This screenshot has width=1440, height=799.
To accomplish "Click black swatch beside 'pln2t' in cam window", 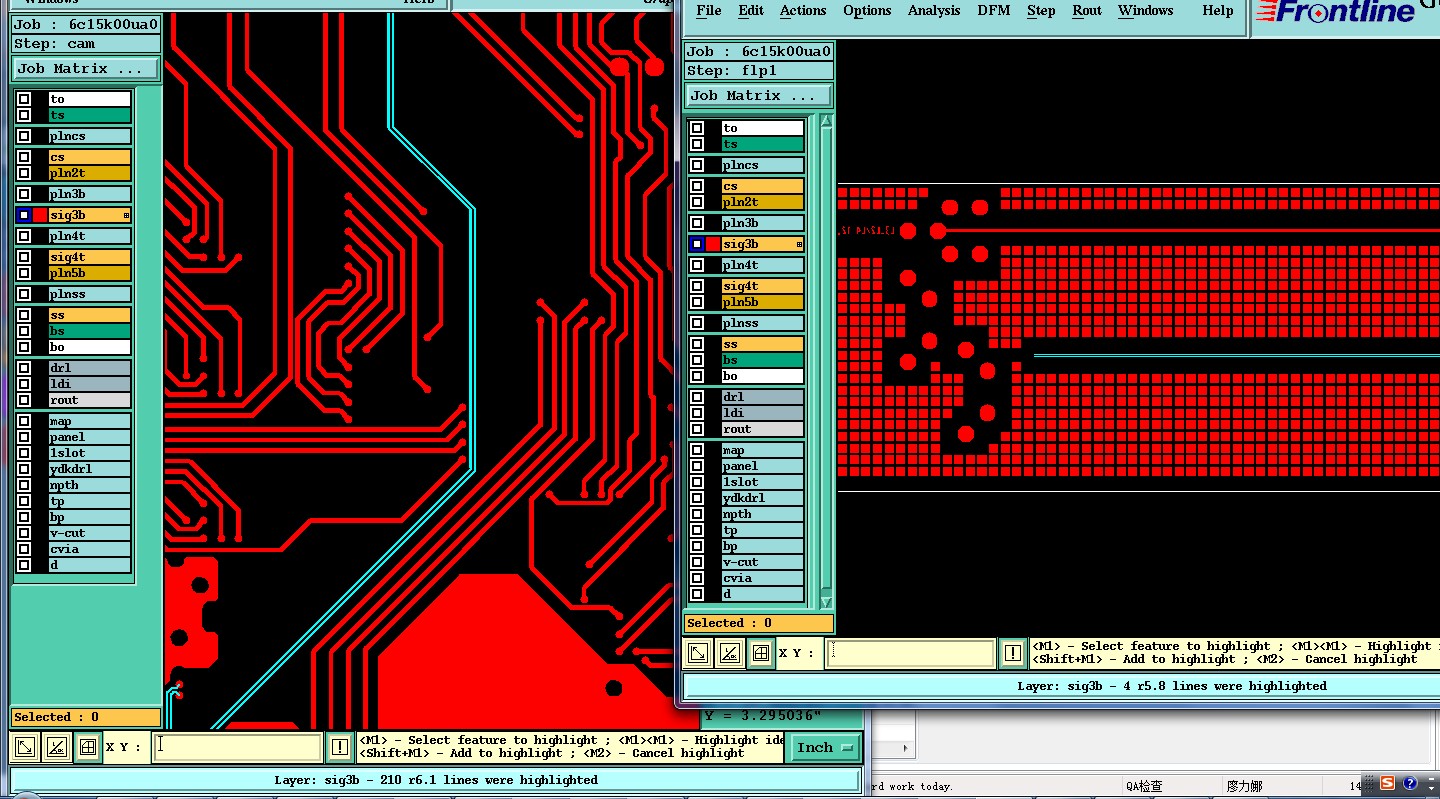I will point(40,173).
